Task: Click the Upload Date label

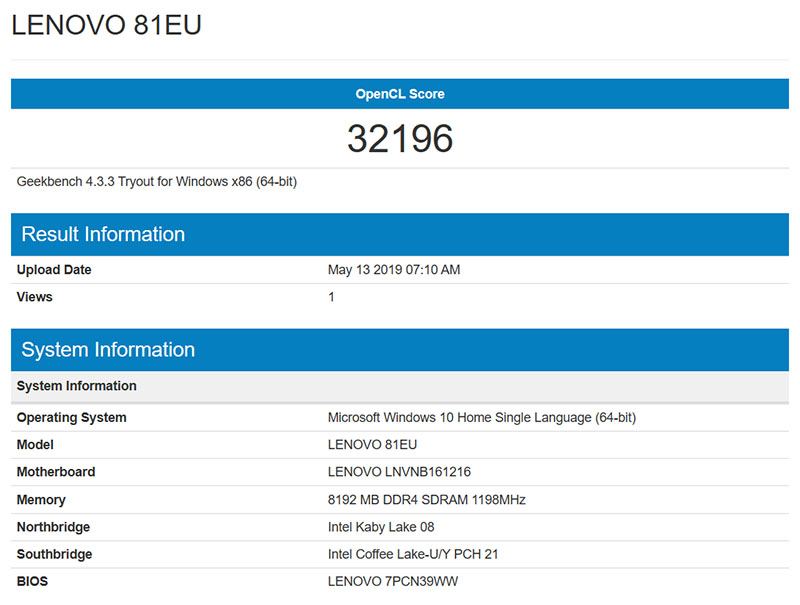Action: (54, 270)
